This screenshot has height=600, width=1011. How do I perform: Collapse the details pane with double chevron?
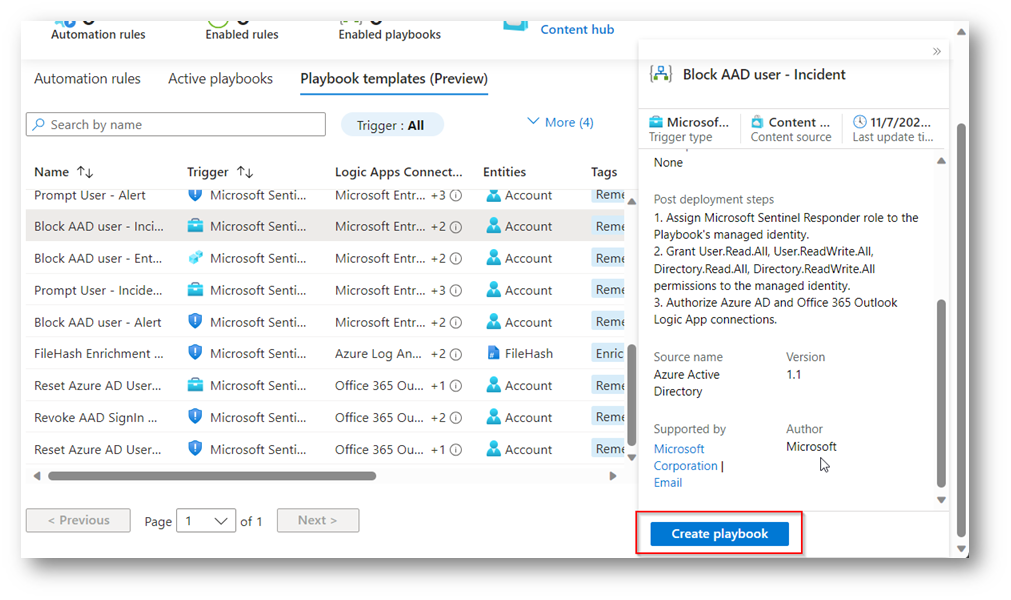(937, 52)
